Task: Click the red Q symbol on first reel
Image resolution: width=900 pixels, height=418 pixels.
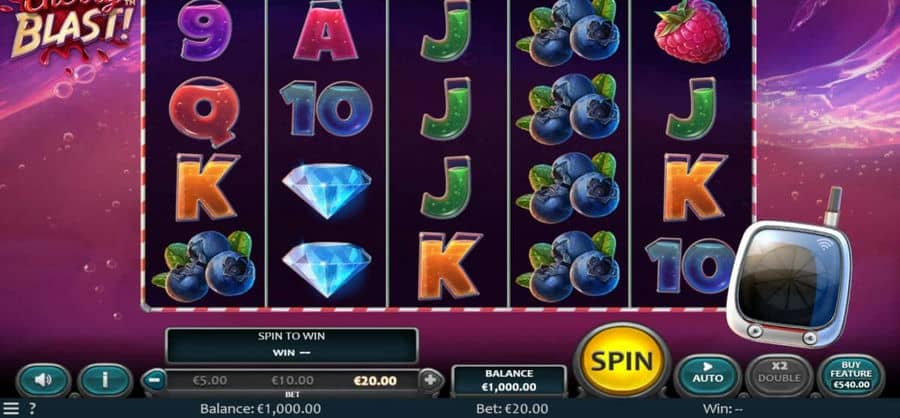Action: tap(204, 111)
